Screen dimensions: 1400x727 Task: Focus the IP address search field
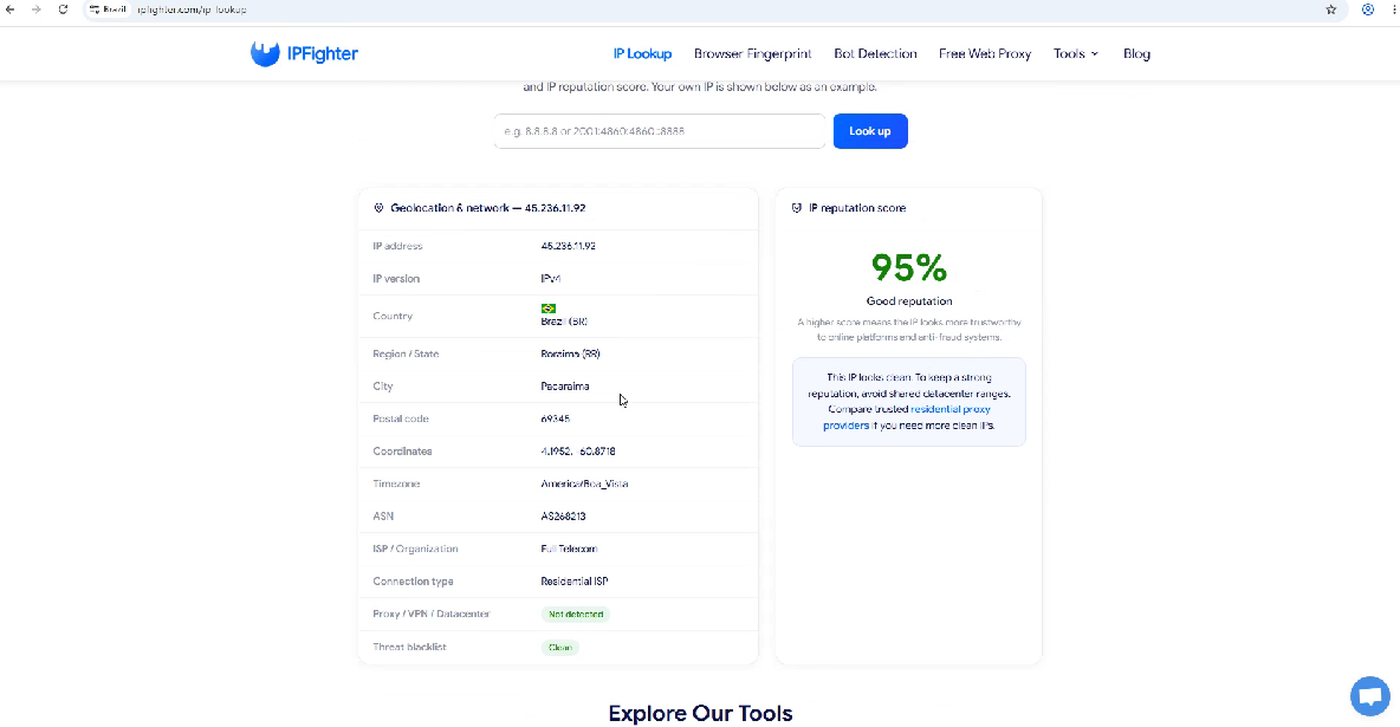coord(660,131)
